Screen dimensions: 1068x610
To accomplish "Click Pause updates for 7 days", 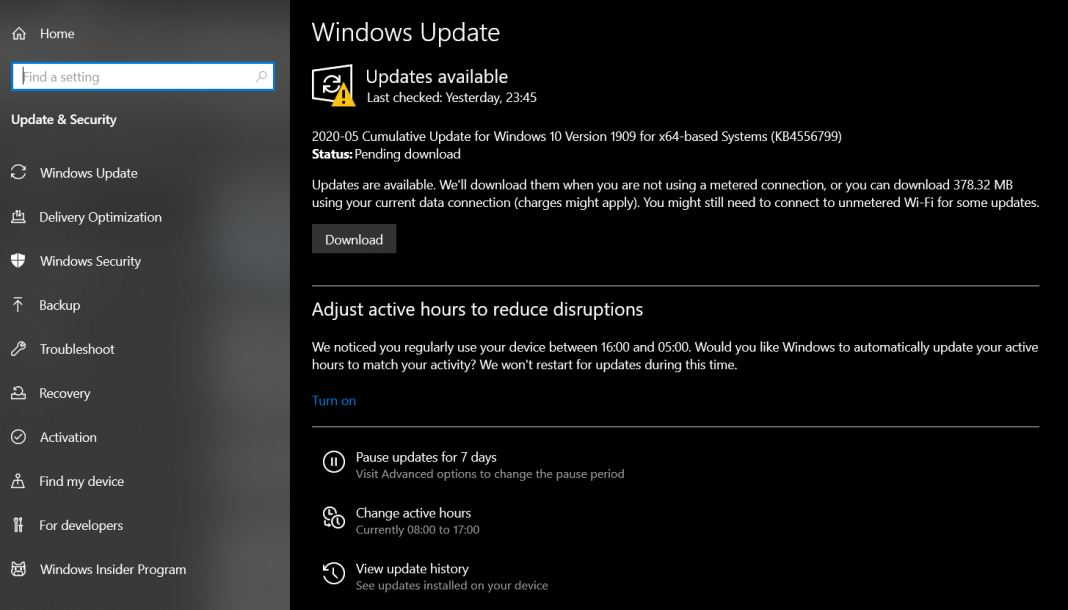I will (425, 456).
